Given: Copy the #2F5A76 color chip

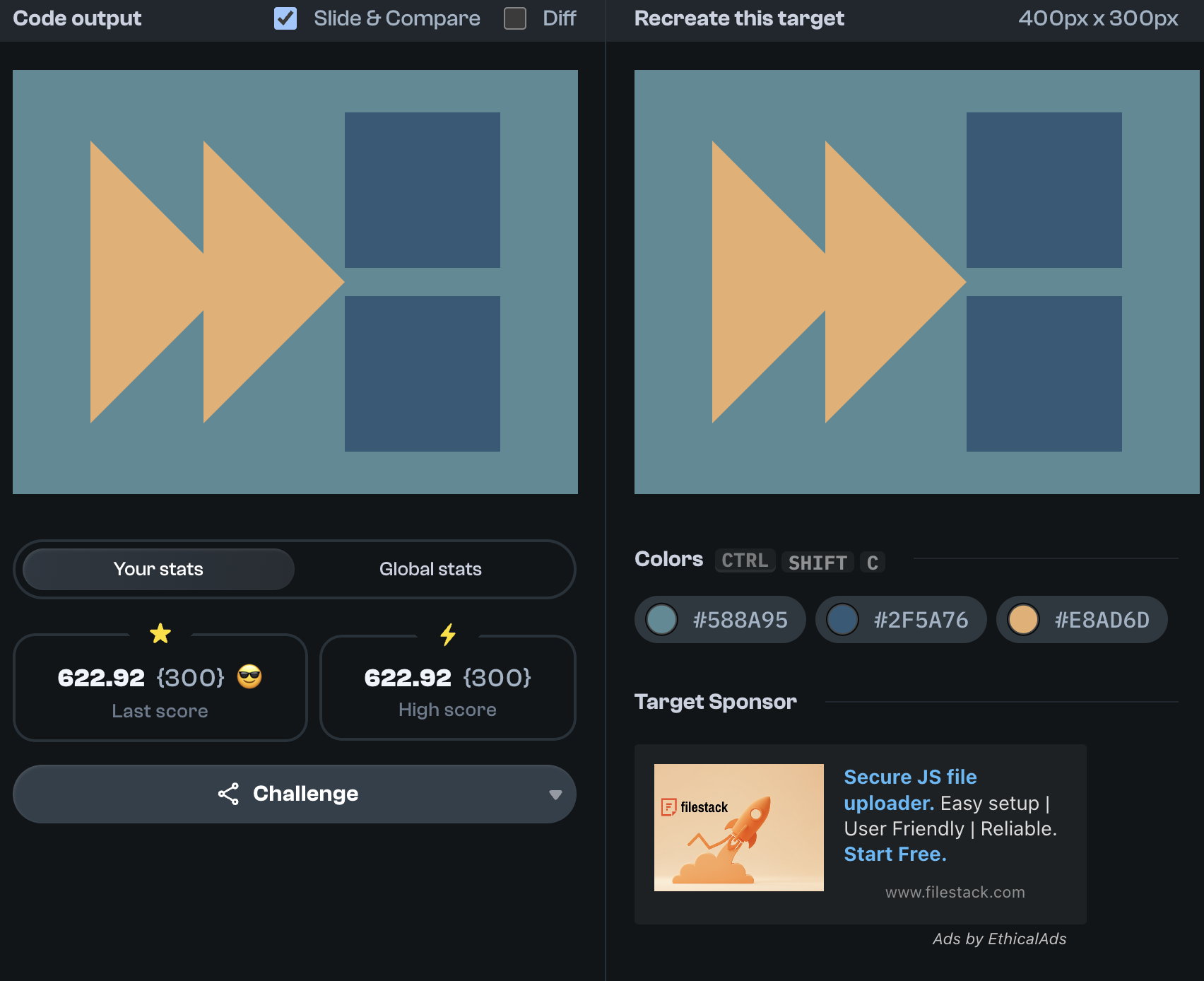Looking at the screenshot, I should point(900,620).
